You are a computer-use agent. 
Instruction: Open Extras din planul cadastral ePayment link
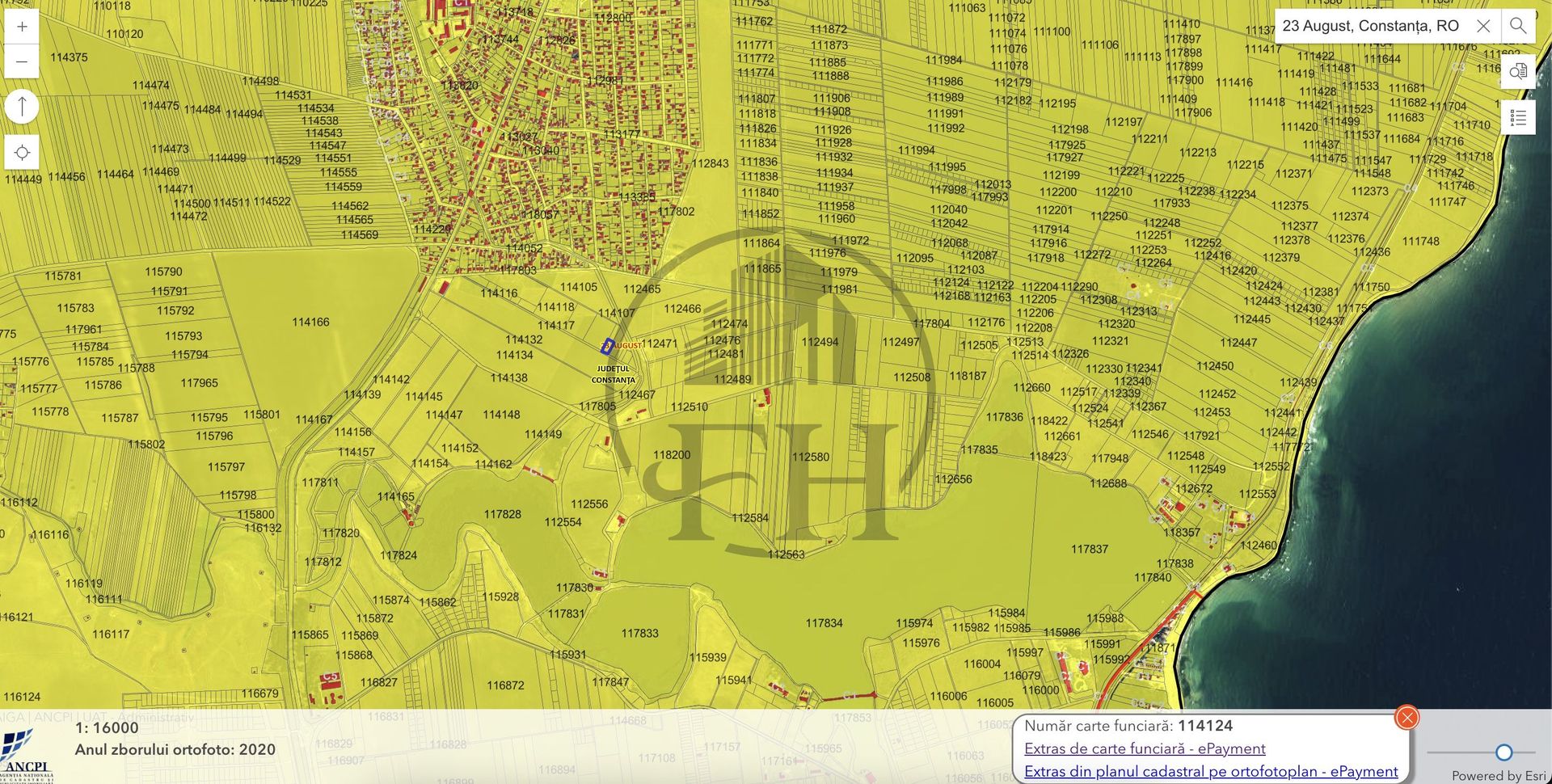1210,771
